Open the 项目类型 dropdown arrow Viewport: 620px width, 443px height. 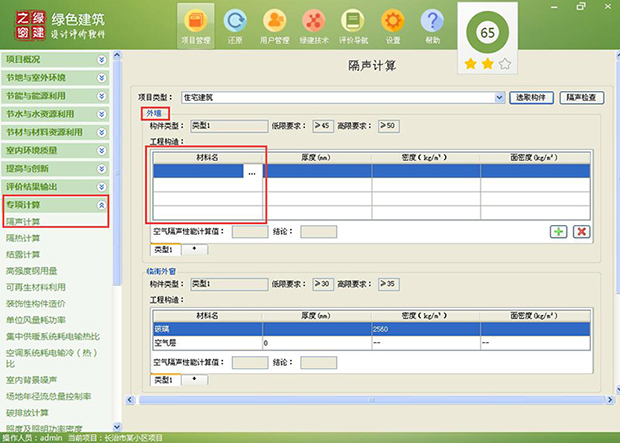[x=499, y=97]
